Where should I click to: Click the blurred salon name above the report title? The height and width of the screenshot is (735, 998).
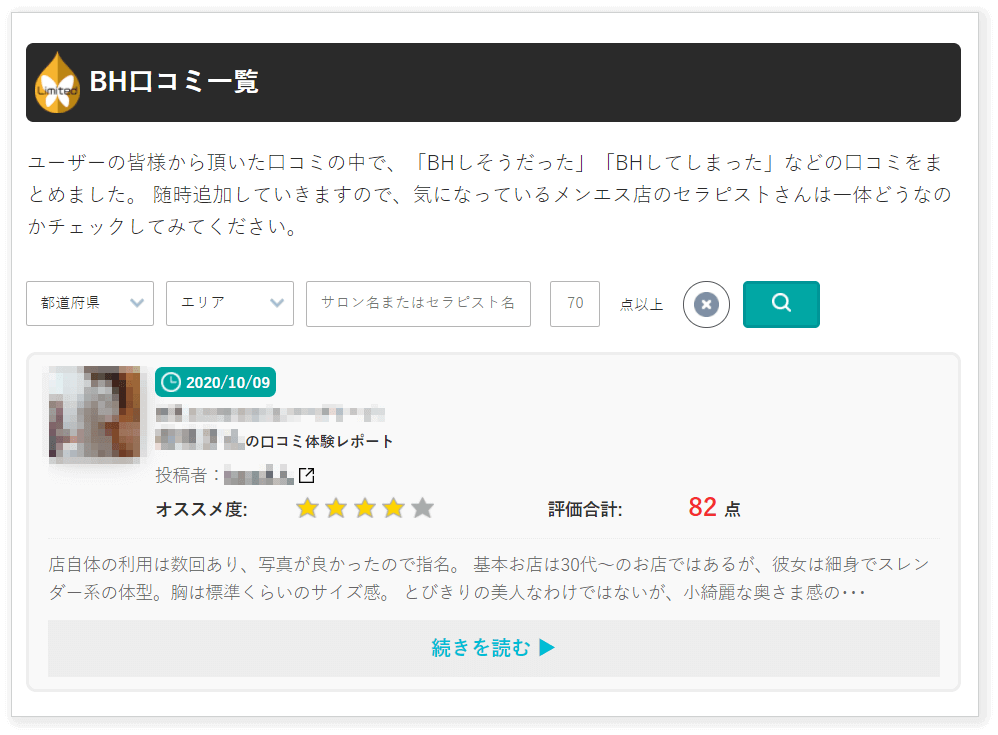tap(270, 413)
